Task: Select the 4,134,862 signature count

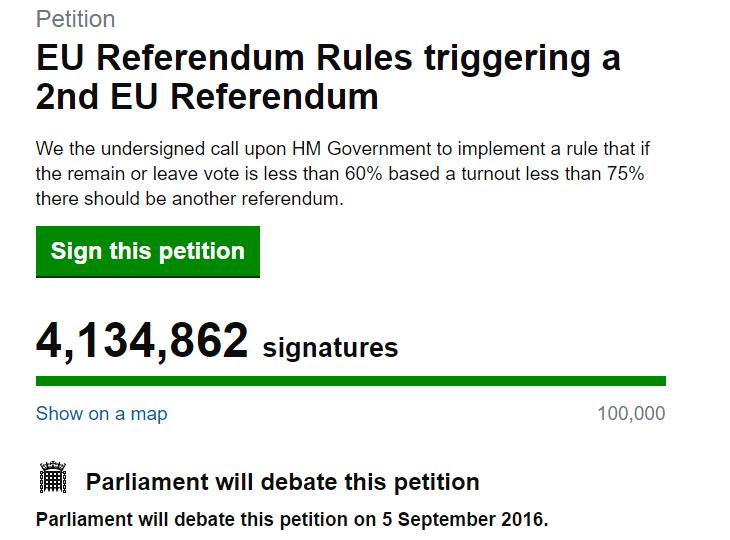Action: coord(142,342)
